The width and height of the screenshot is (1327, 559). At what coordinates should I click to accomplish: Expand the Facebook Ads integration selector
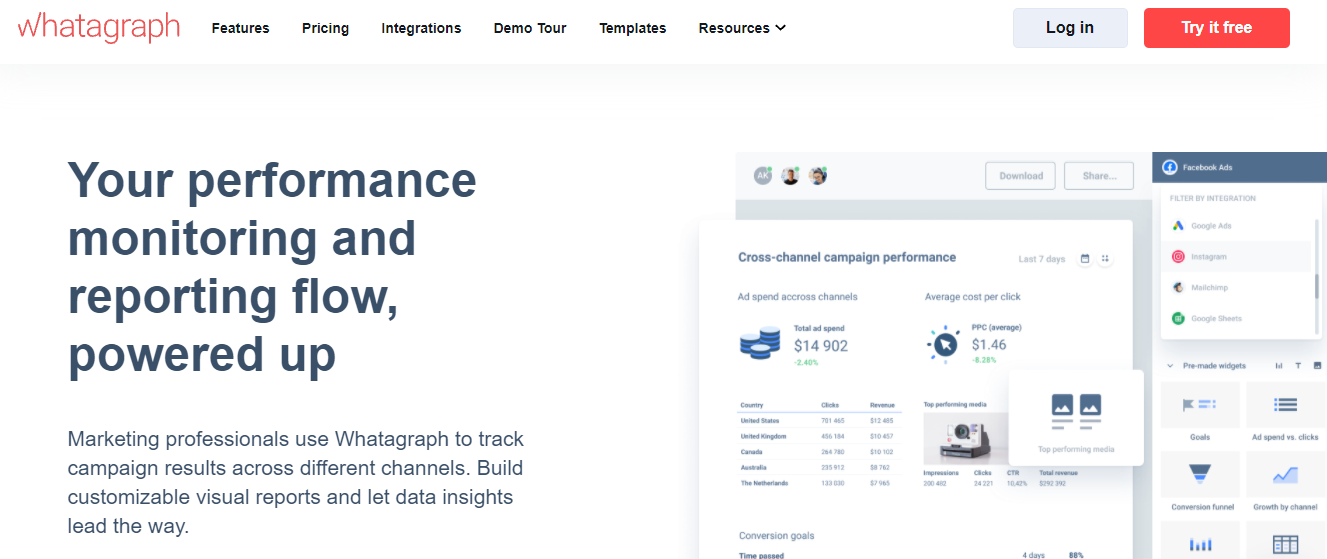(x=1240, y=167)
